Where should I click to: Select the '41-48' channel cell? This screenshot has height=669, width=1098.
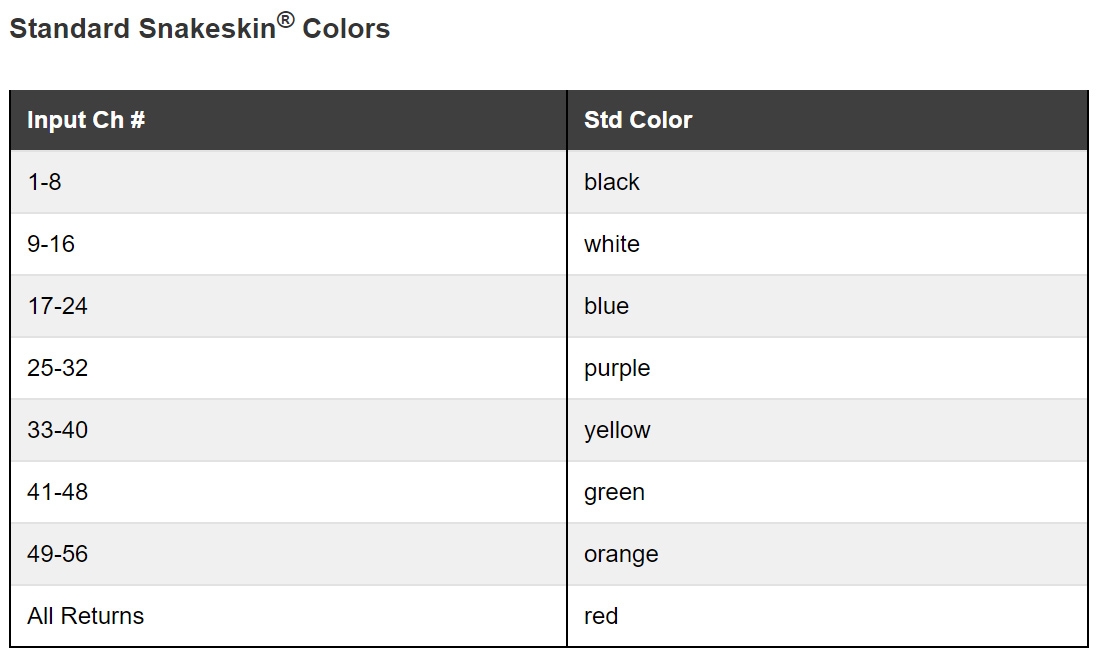coord(57,492)
